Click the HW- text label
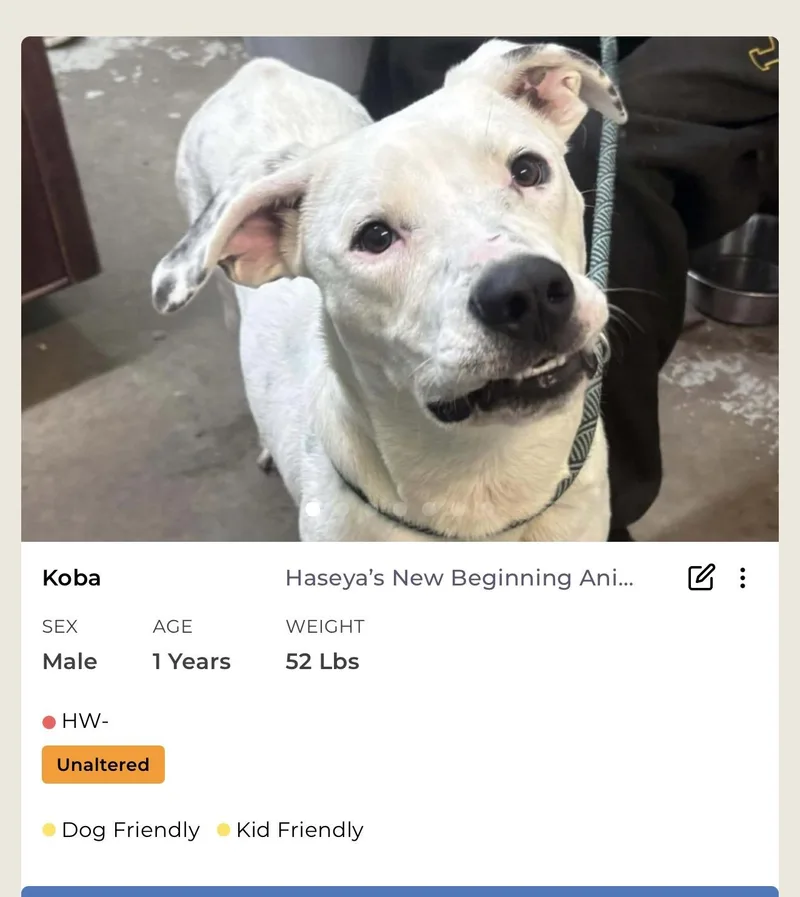The width and height of the screenshot is (800, 897). pos(85,721)
